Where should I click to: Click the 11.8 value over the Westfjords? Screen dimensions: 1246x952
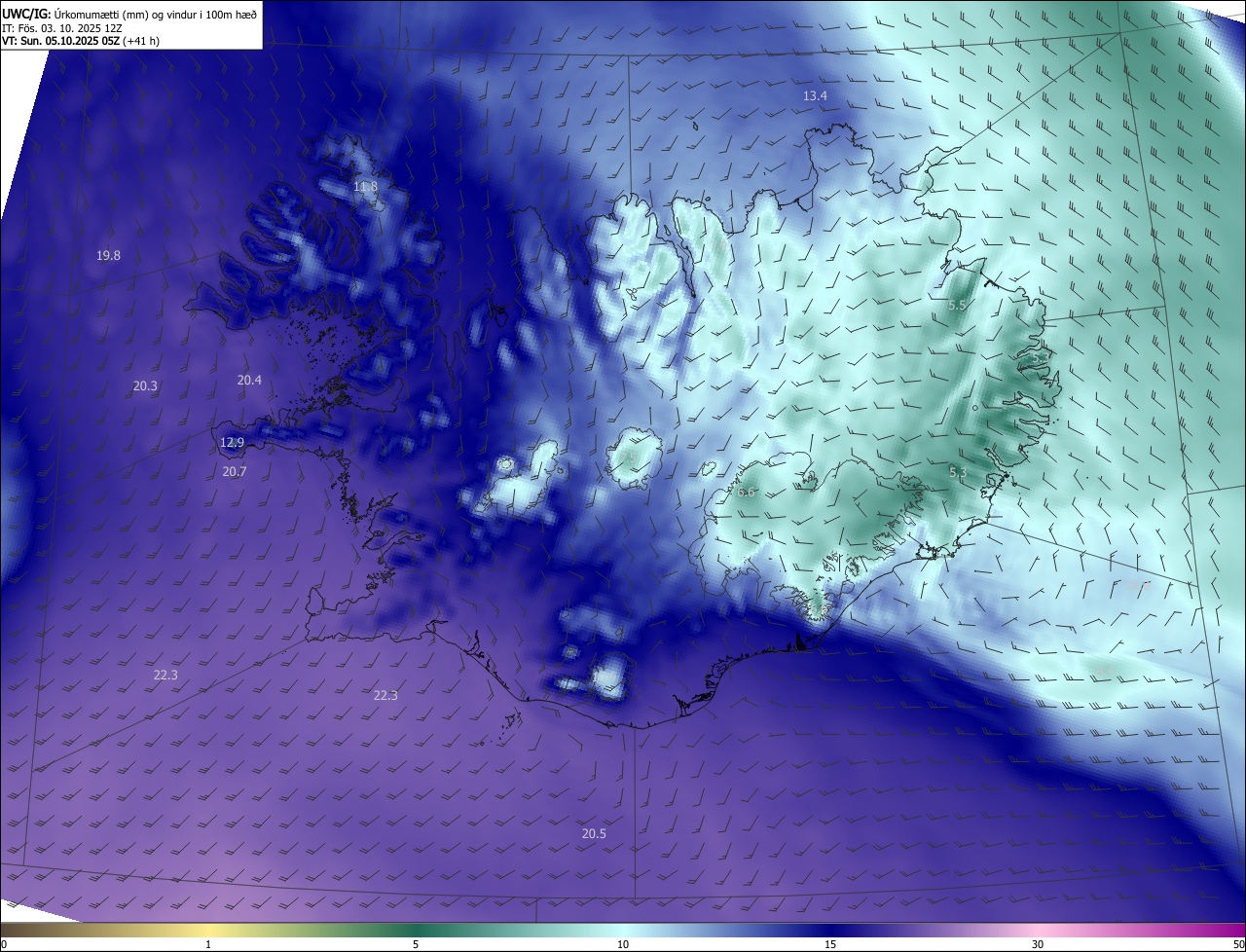pyautogui.click(x=365, y=186)
